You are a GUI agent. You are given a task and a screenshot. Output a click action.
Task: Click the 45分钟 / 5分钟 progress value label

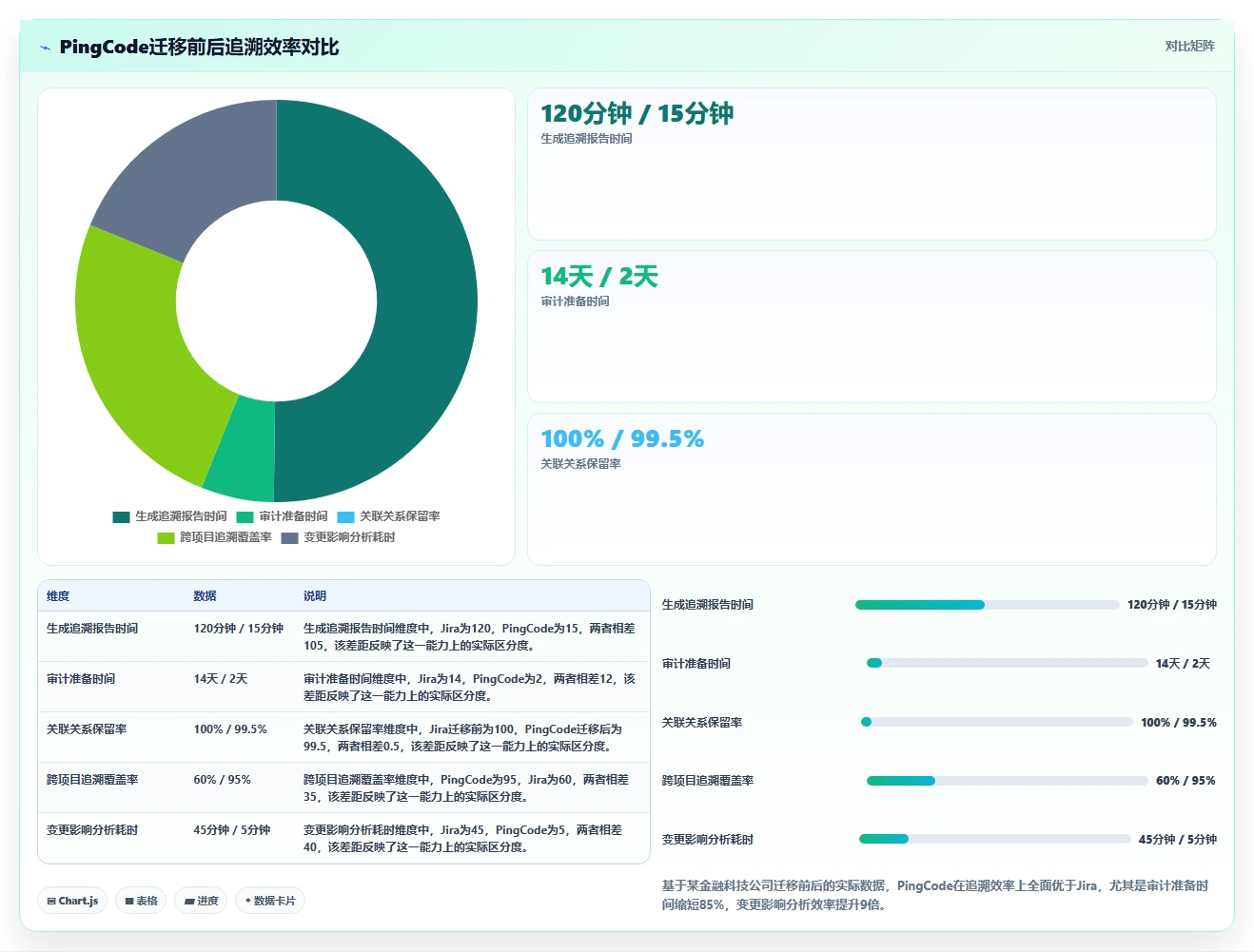1177,840
